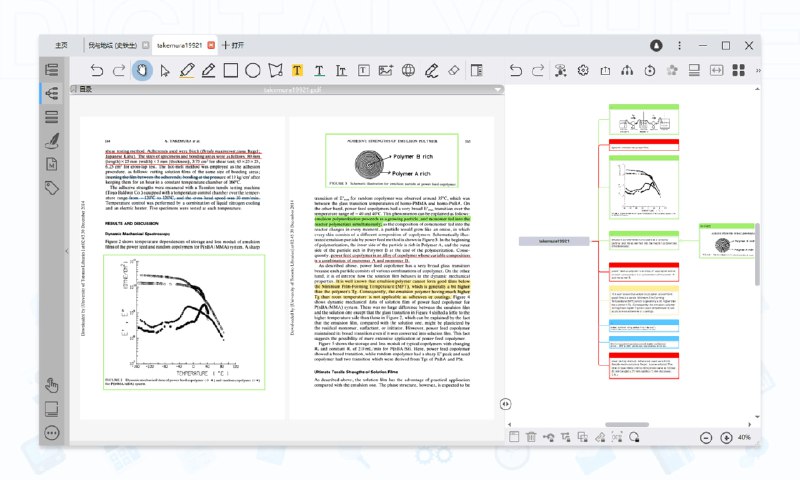Collapse the panel with divider arrow button

(x=506, y=403)
